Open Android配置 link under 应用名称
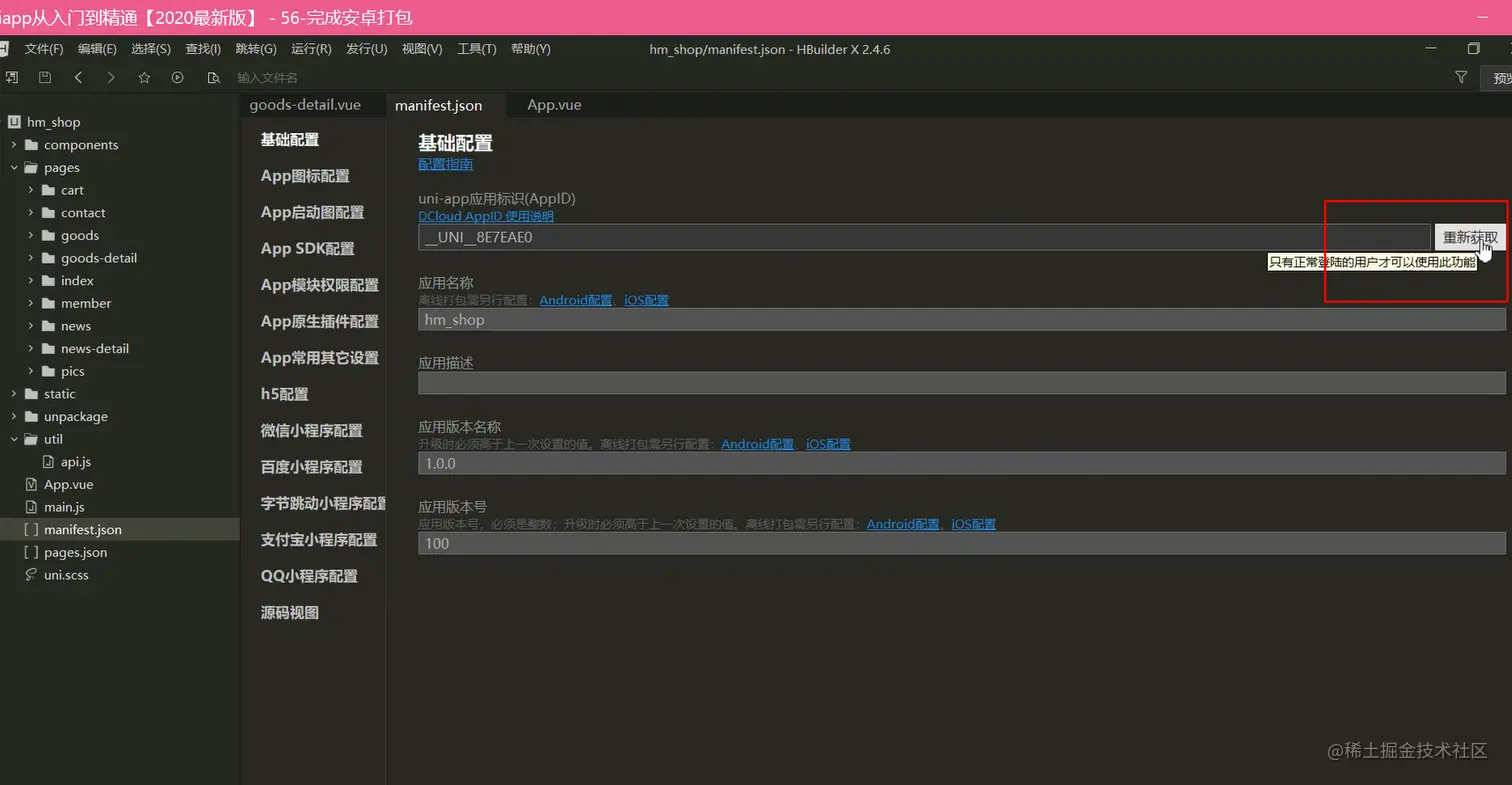The width and height of the screenshot is (1512, 785). [576, 300]
